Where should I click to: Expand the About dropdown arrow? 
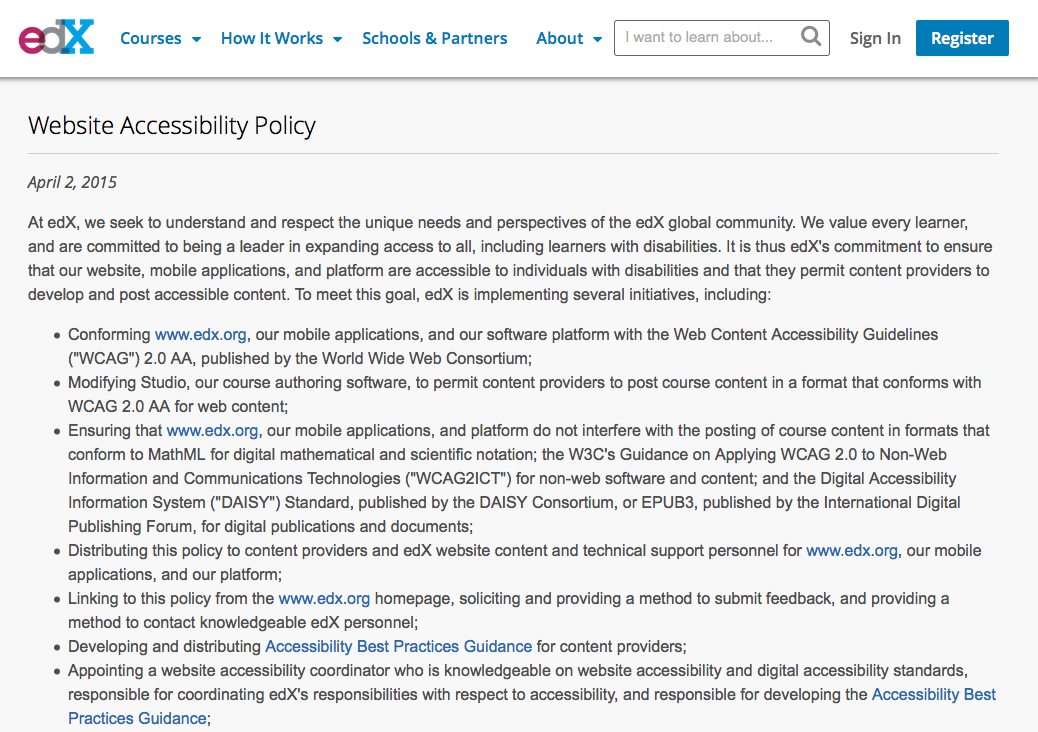598,39
